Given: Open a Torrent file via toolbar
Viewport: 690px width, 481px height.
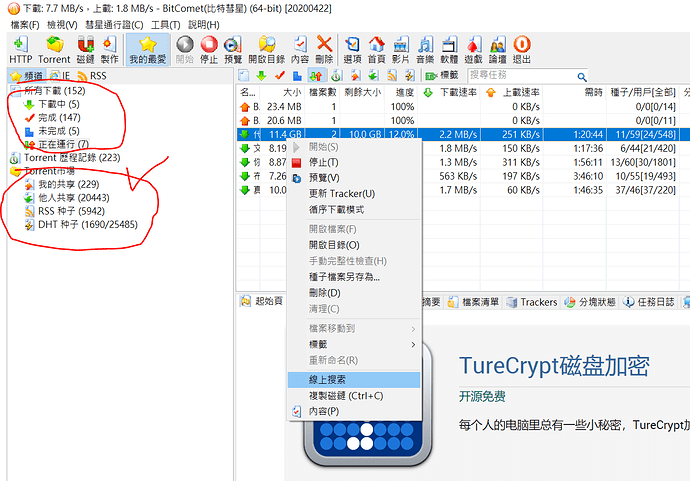Looking at the screenshot, I should tap(54, 50).
